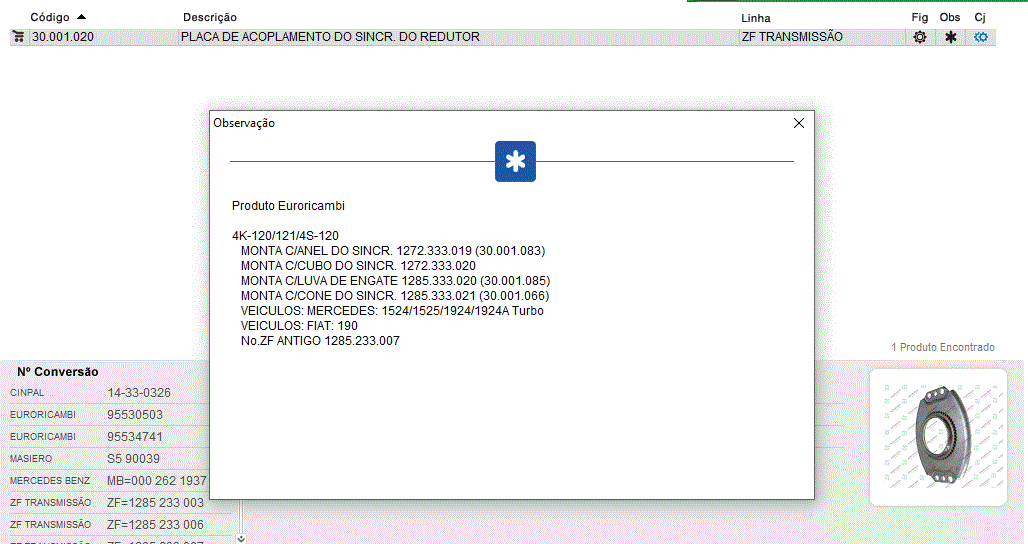Select conversion ZF=1285 233 003
This screenshot has height=544, width=1028.
click(155, 503)
